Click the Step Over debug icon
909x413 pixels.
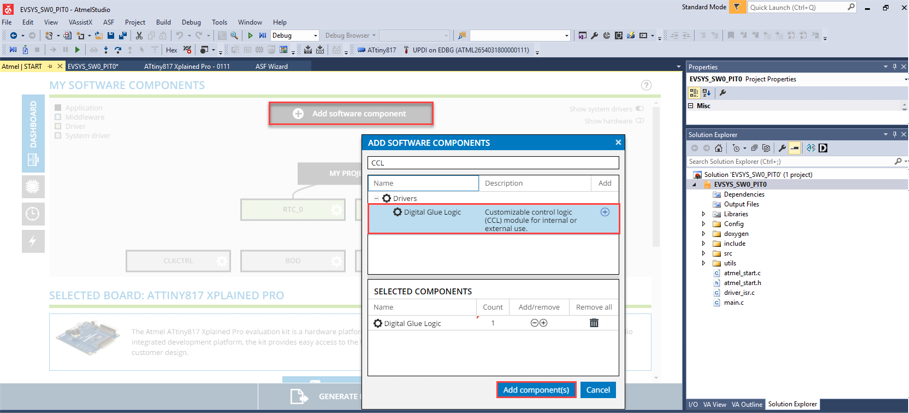coord(118,50)
